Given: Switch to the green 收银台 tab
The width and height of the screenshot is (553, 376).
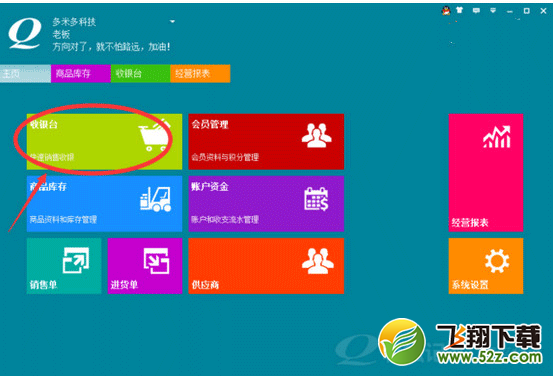Looking at the screenshot, I should coord(140,73).
